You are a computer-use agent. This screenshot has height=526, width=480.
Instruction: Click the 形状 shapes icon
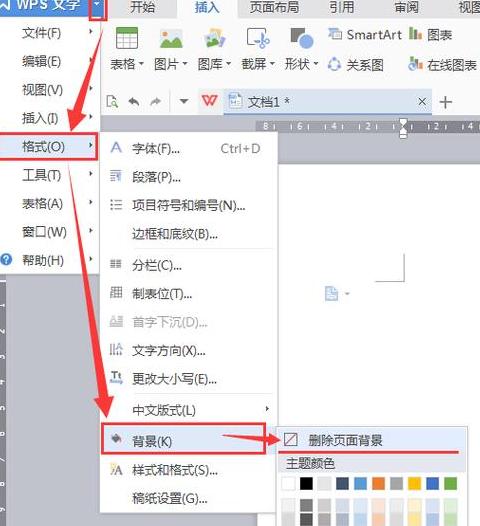point(302,38)
